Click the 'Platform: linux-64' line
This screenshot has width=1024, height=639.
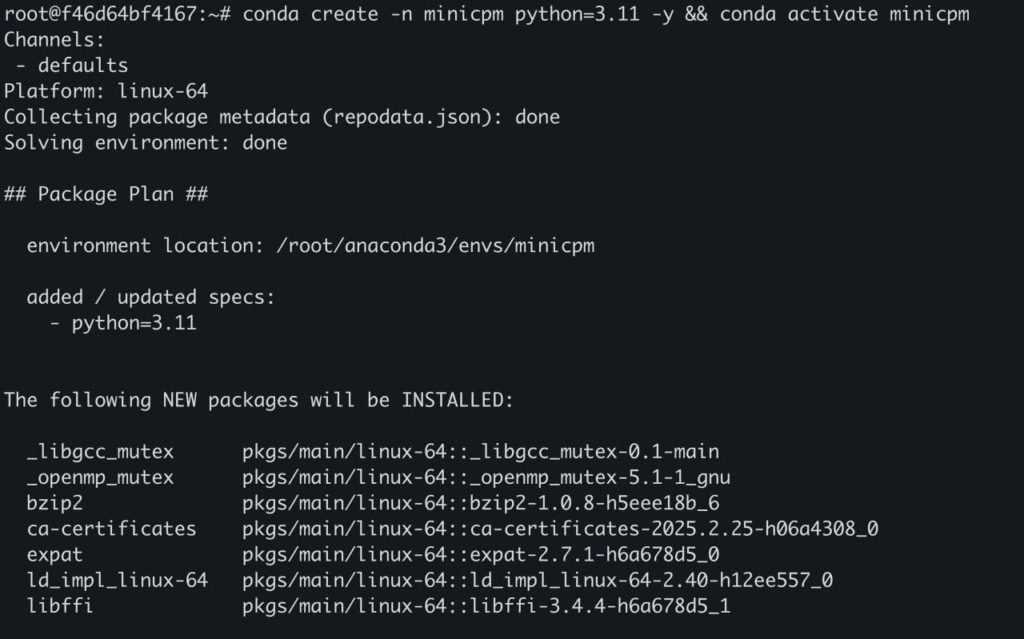(x=106, y=91)
